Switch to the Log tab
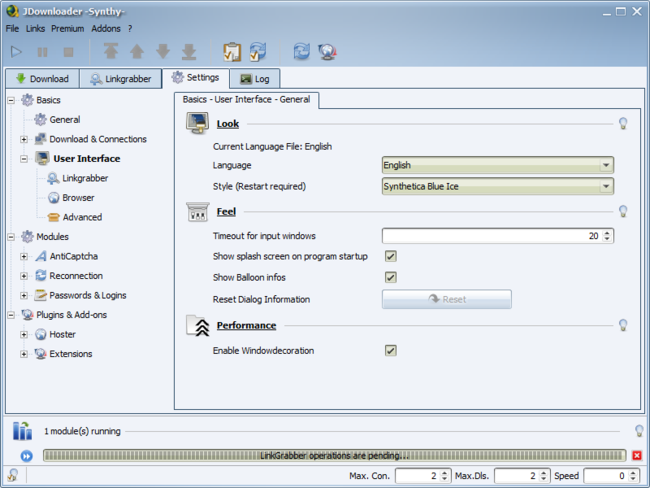Viewport: 650px width, 488px height. tap(255, 79)
